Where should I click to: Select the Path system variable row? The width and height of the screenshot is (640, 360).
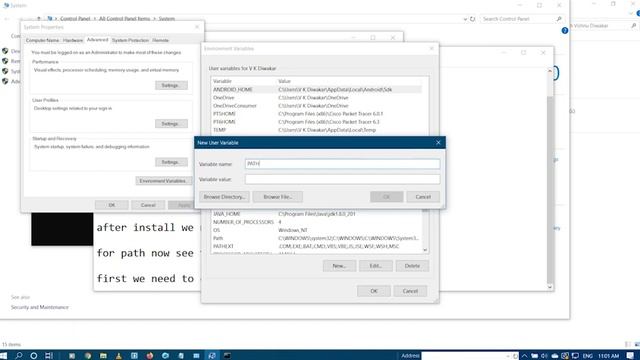[x=317, y=238]
